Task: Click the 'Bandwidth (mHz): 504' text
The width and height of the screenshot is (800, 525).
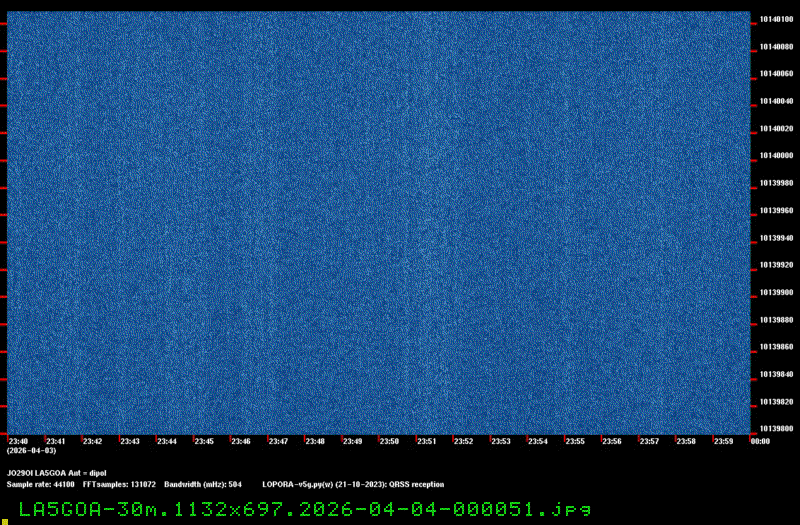Action: pyautogui.click(x=203, y=485)
